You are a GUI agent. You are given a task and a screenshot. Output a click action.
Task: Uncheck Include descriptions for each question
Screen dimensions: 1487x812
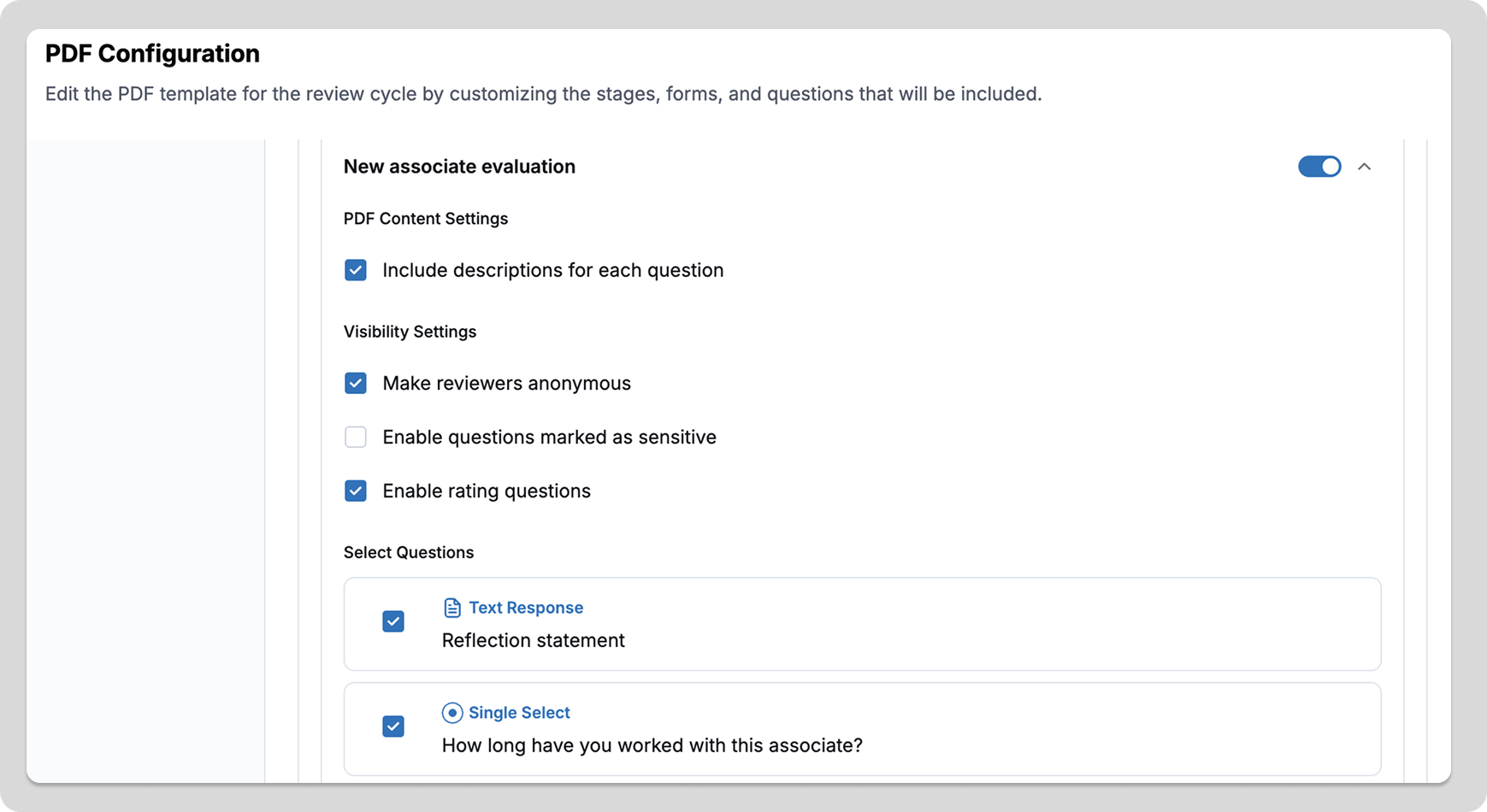click(x=356, y=270)
